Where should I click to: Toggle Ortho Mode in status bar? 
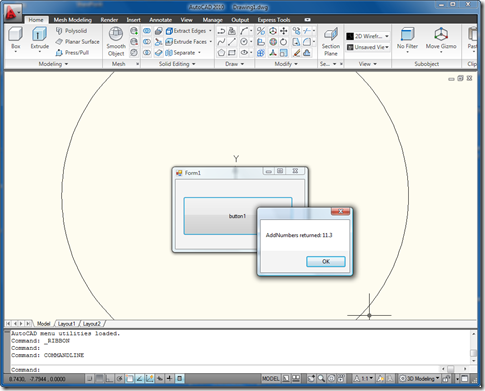pyautogui.click(x=110, y=378)
